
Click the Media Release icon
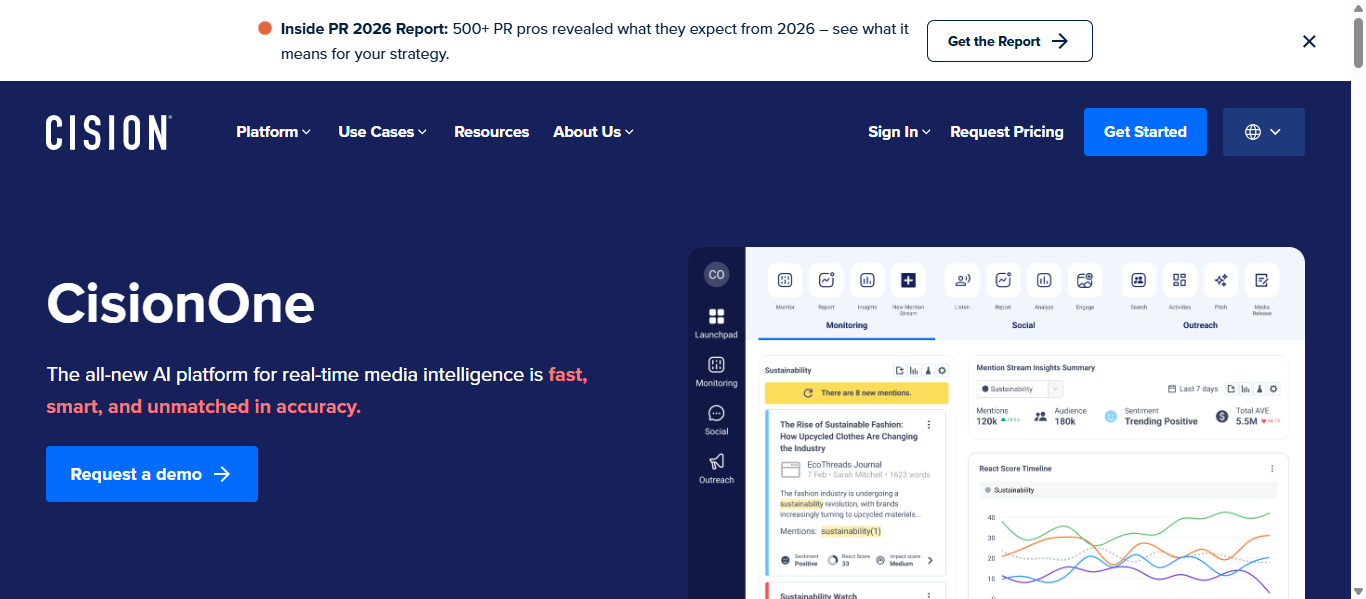1261,281
